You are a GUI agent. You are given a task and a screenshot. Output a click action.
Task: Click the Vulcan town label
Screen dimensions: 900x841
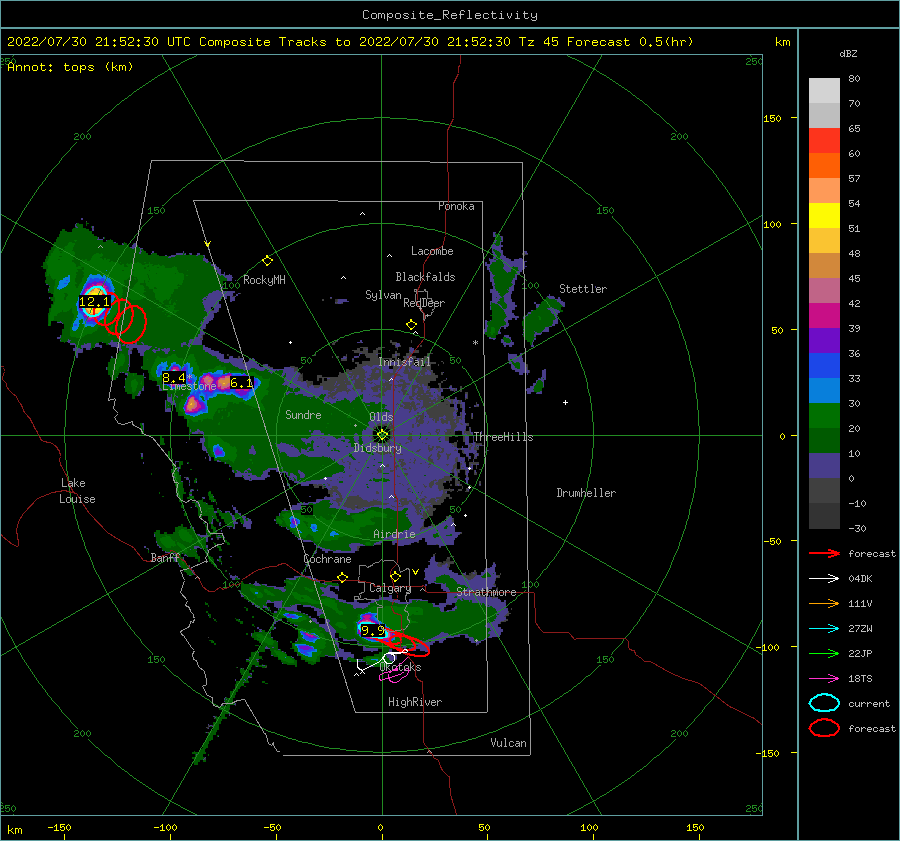(508, 743)
